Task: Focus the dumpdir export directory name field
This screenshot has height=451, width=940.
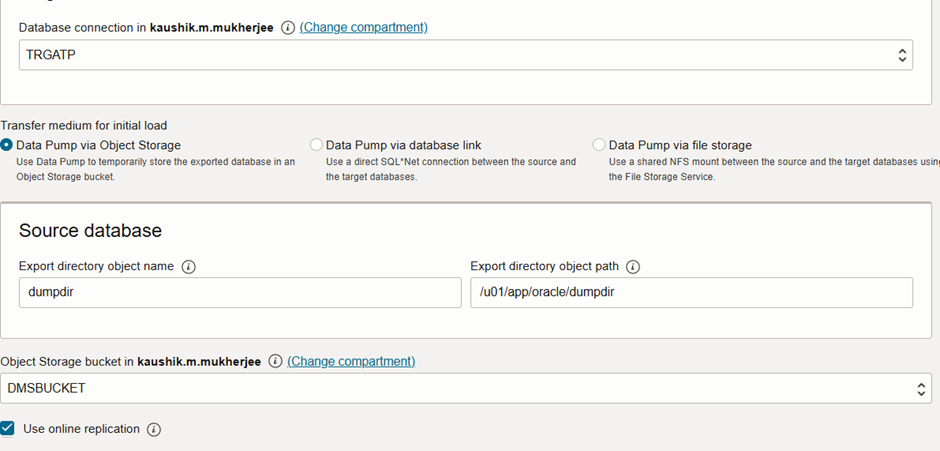Action: [240, 293]
